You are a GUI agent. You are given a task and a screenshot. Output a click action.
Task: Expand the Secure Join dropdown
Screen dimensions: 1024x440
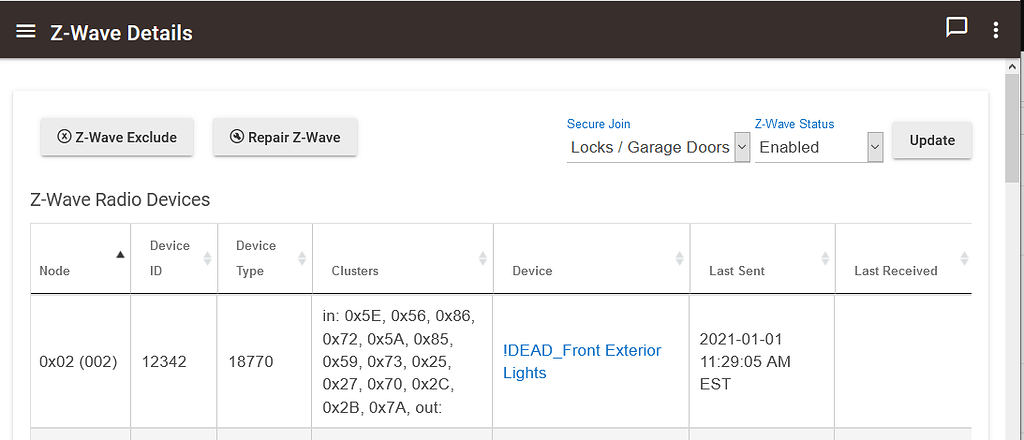point(742,147)
